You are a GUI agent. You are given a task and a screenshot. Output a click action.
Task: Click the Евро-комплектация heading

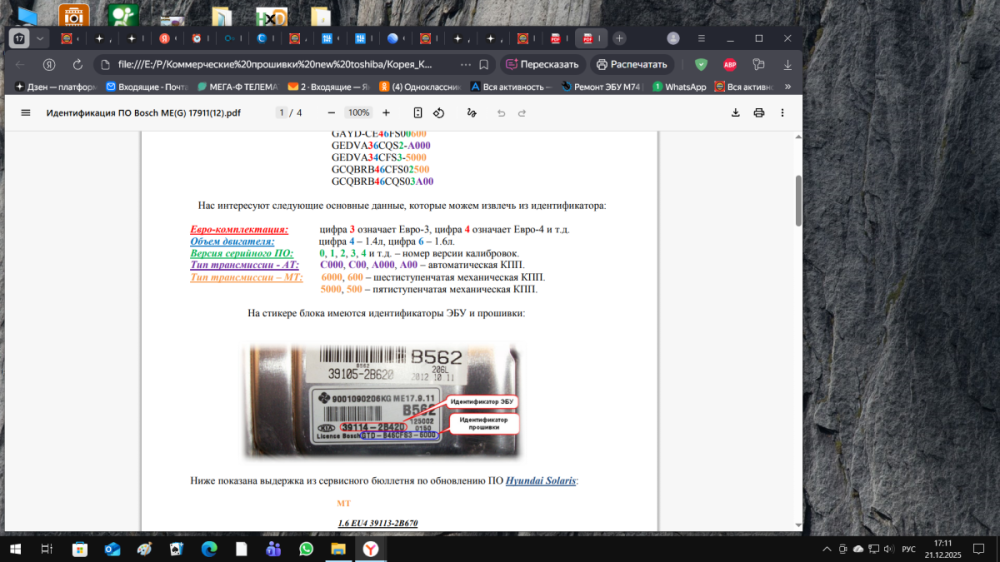pos(239,230)
